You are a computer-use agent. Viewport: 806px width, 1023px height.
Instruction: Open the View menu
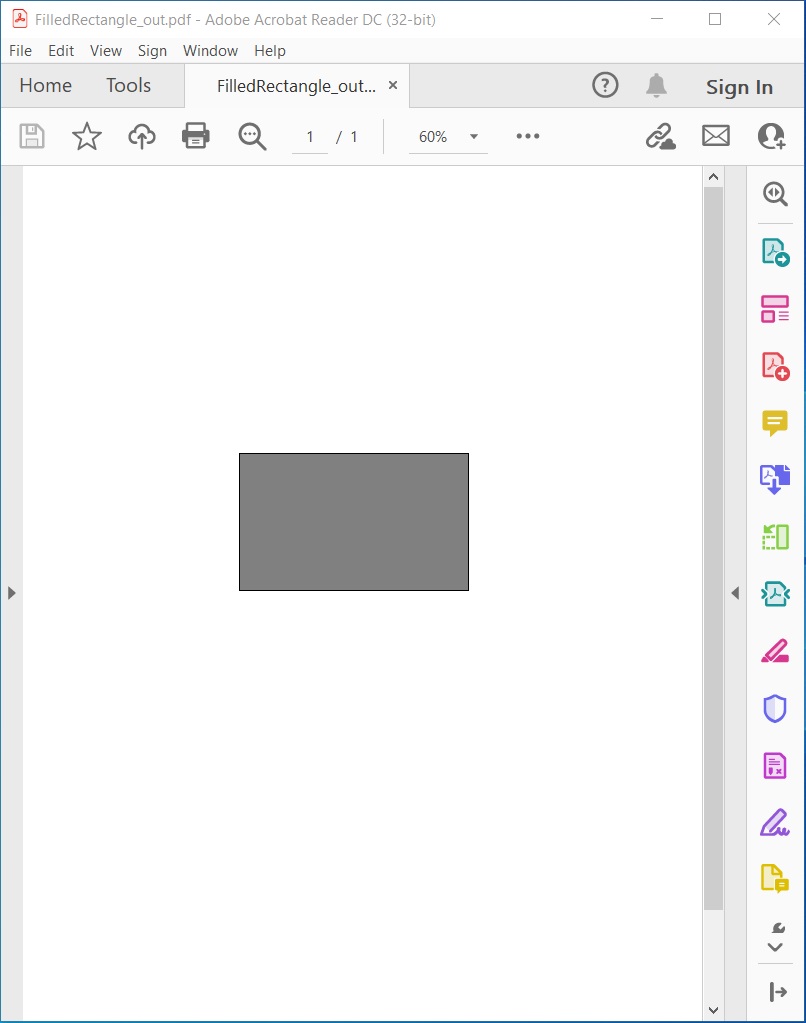pyautogui.click(x=106, y=50)
